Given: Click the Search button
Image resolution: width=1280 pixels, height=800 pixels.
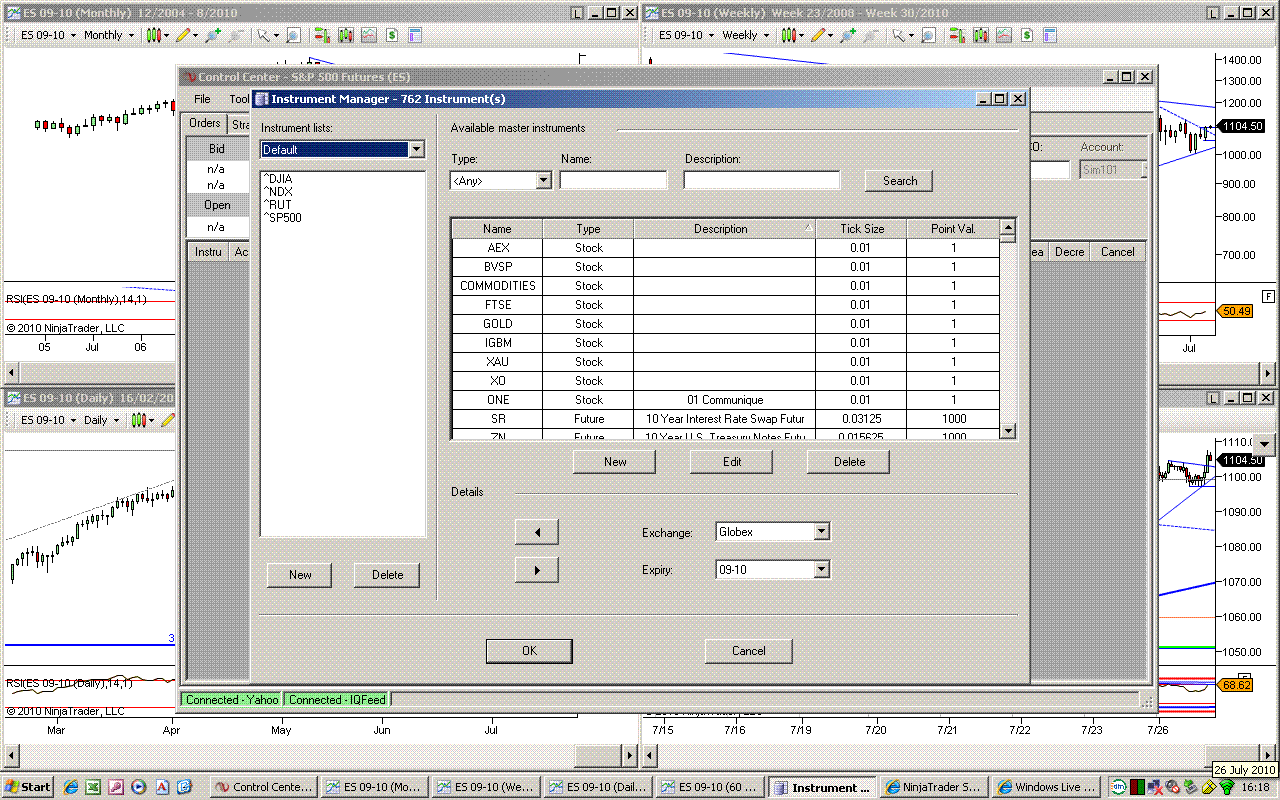Looking at the screenshot, I should pyautogui.click(x=899, y=181).
